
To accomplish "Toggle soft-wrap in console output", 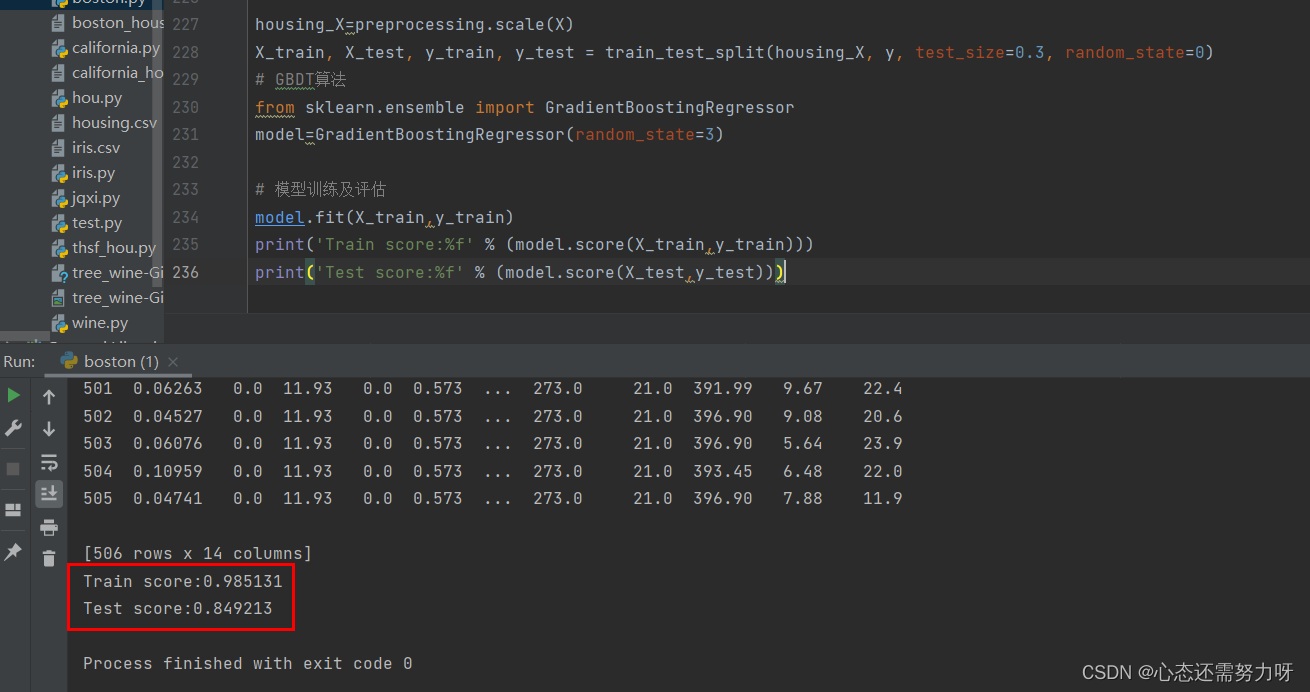I will point(48,462).
